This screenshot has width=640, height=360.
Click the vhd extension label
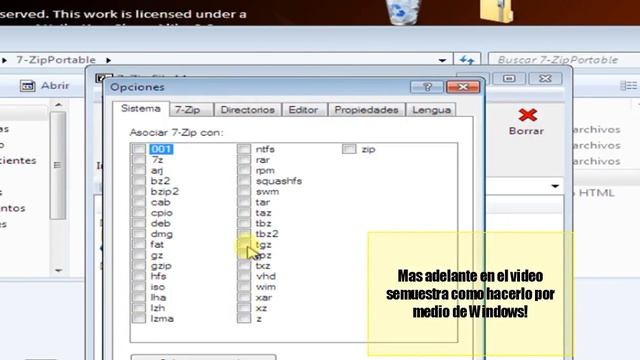[x=266, y=276]
